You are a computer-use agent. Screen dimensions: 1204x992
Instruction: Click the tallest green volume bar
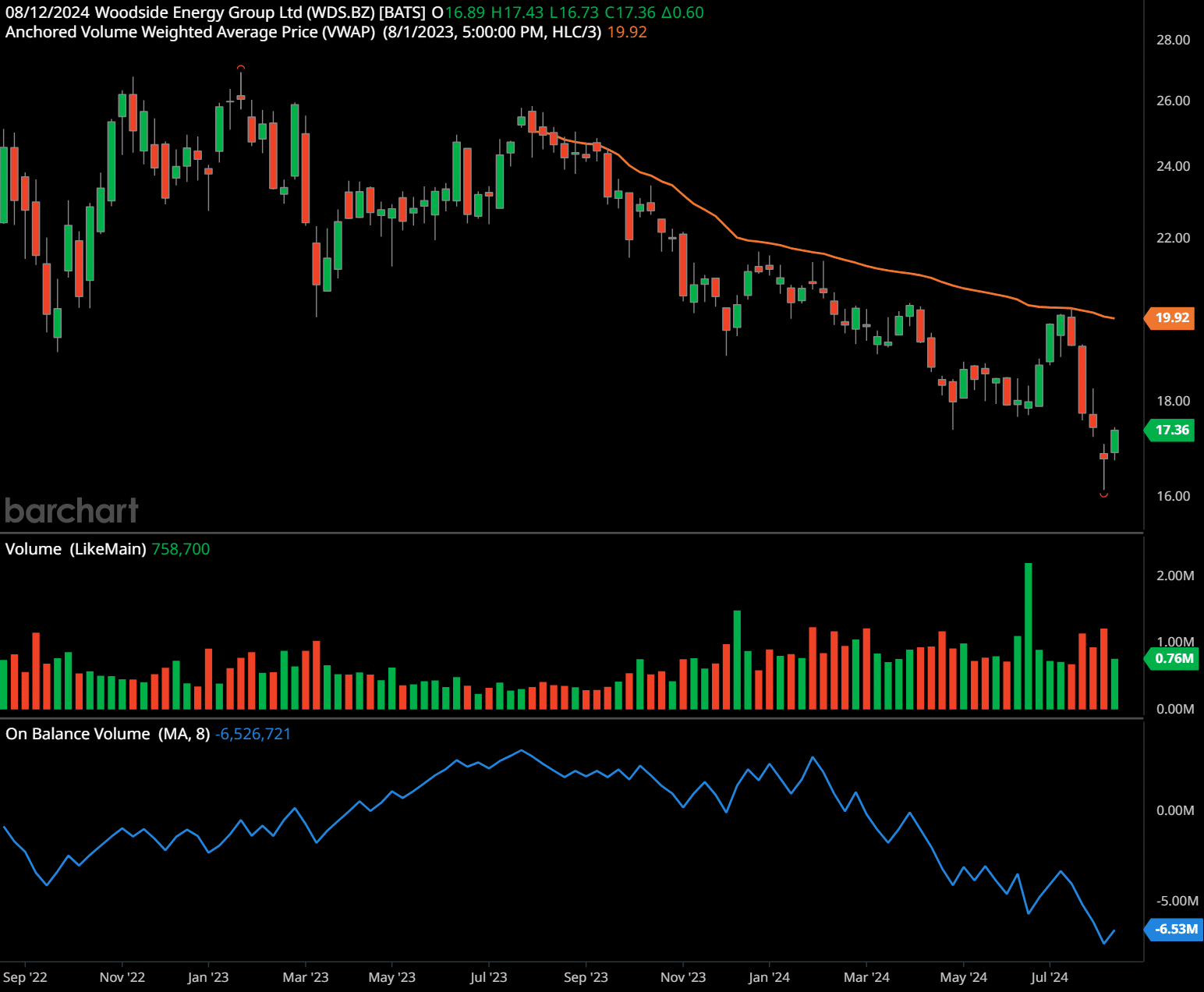pyautogui.click(x=1029, y=636)
